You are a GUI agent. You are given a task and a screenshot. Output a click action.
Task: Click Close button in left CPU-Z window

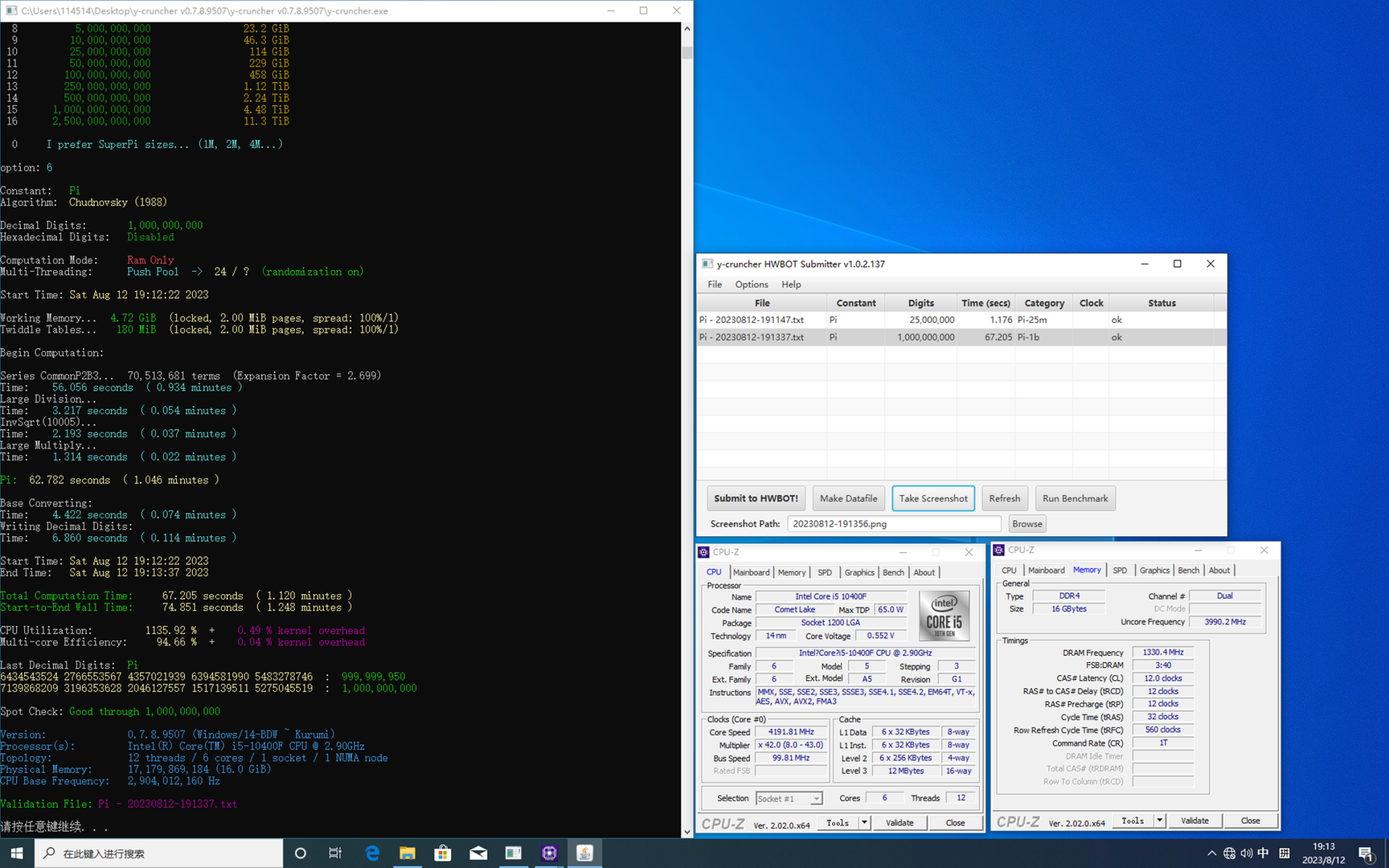(955, 823)
